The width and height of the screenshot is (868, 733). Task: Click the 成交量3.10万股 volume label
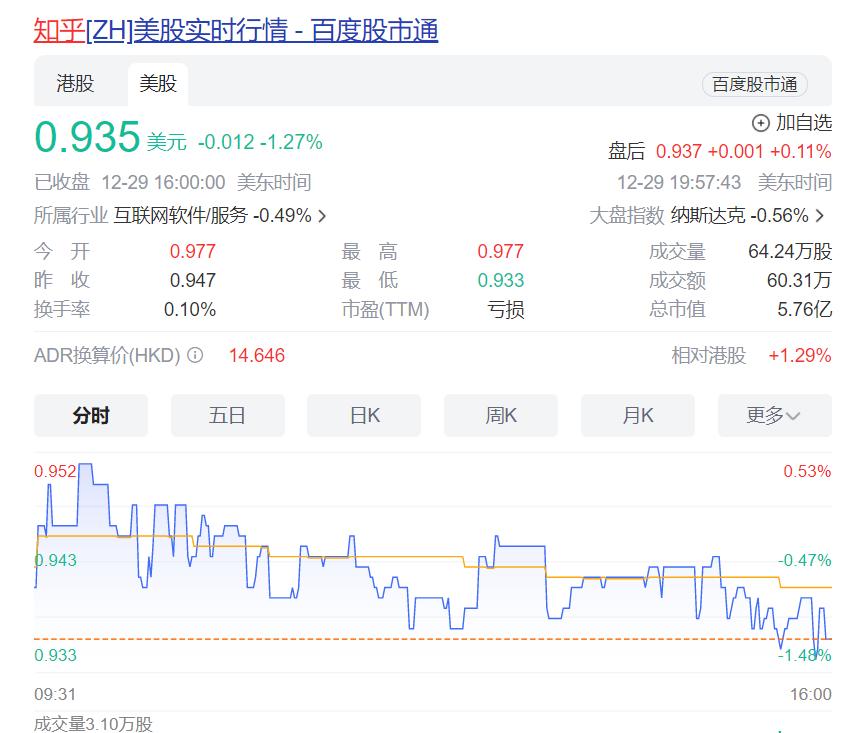click(93, 724)
